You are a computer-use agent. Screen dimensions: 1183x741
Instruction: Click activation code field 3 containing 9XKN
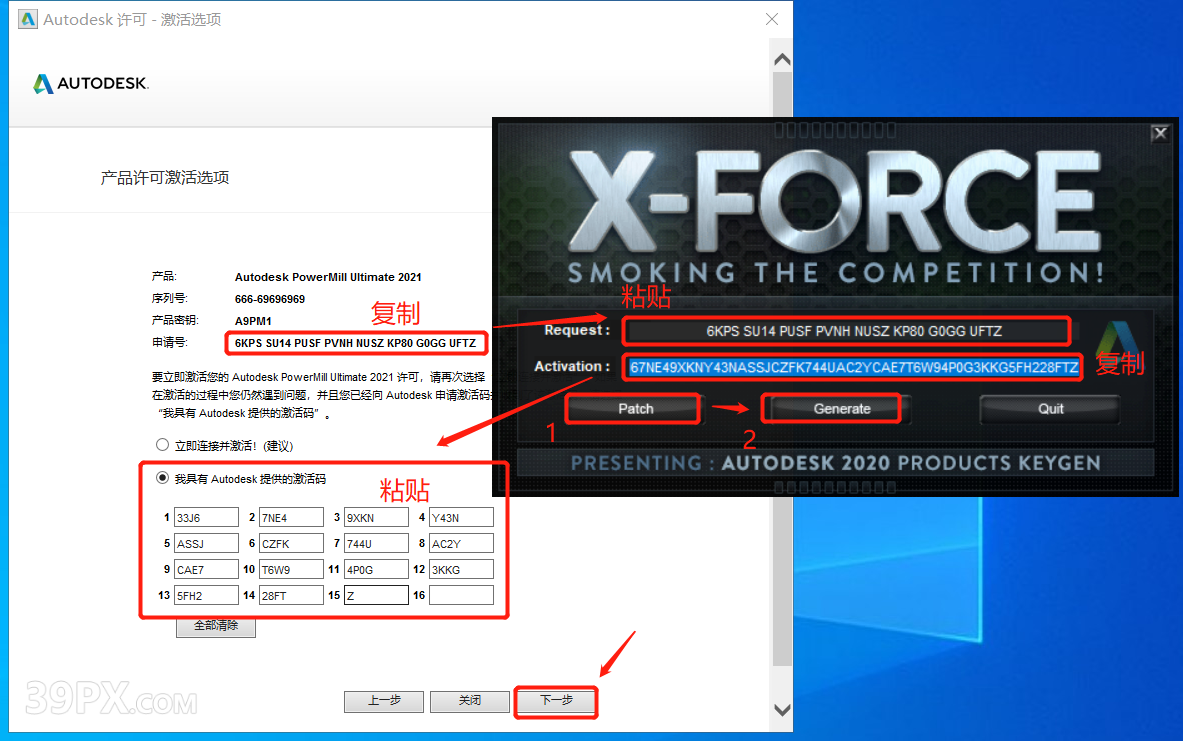pos(376,518)
